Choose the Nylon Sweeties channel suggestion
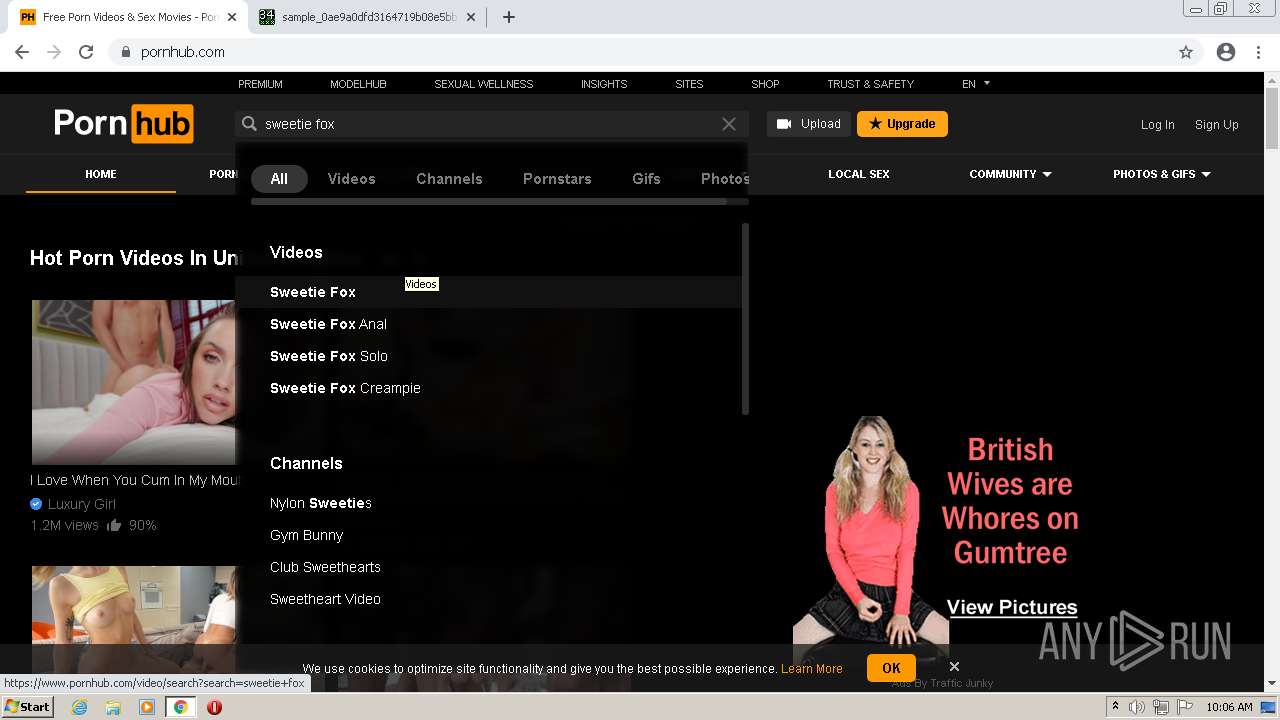 pyautogui.click(x=320, y=503)
